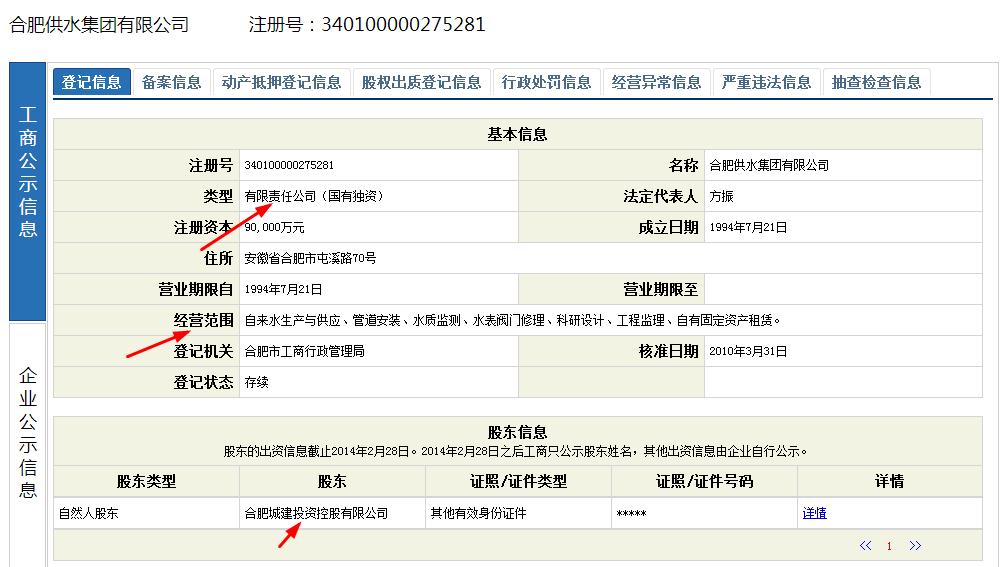
Task: Switch to the 备案信息 tab
Action: [x=171, y=82]
